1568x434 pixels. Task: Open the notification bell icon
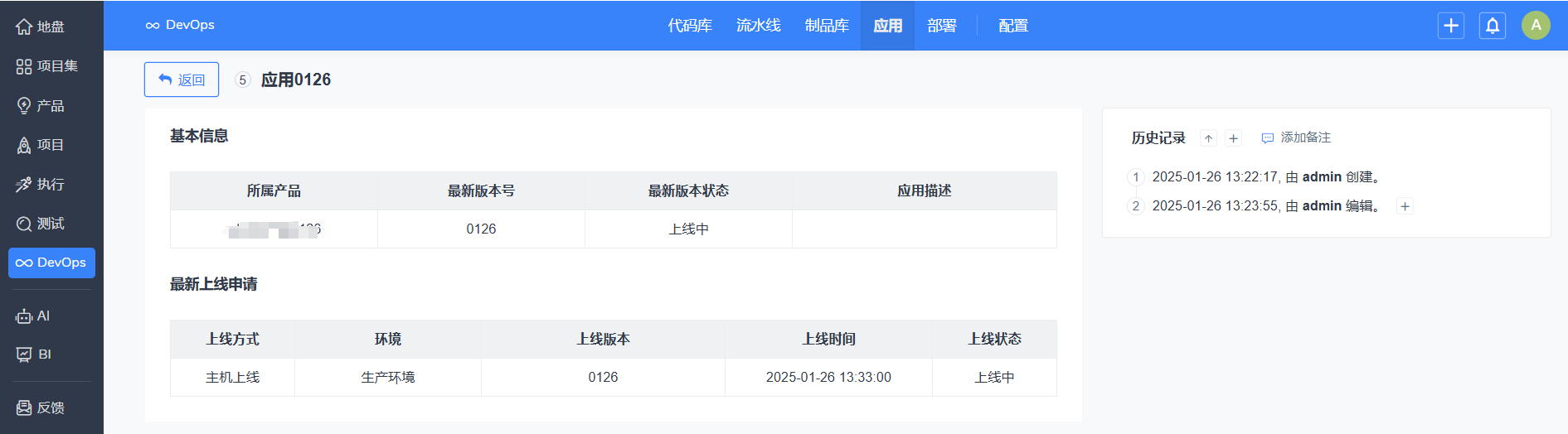[x=1492, y=26]
